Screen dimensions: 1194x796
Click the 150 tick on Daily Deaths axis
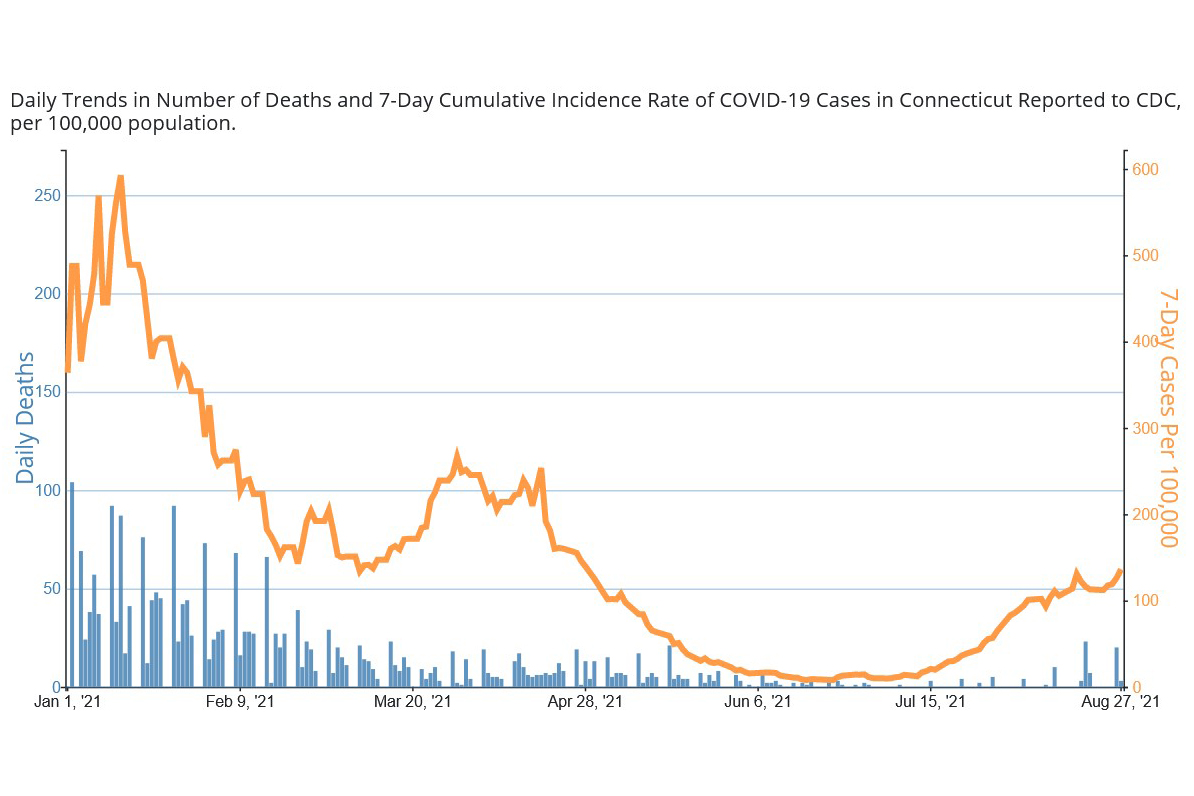(44, 392)
